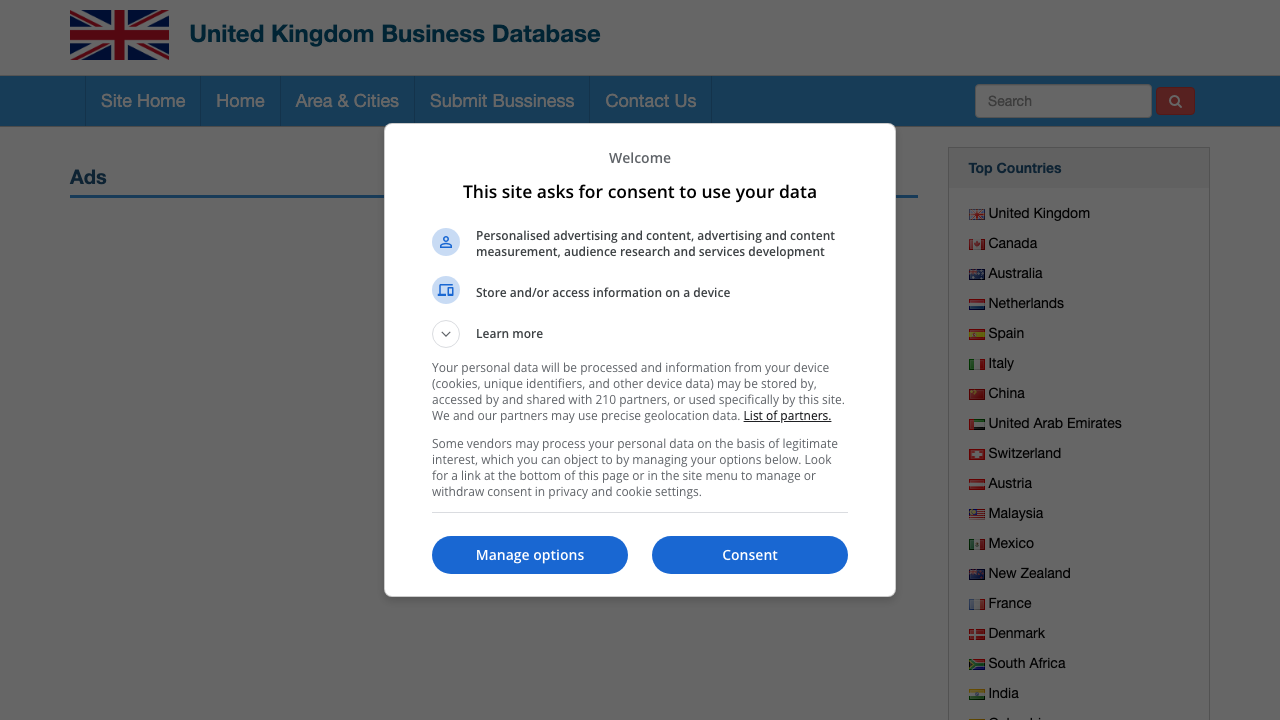The width and height of the screenshot is (1280, 720).
Task: Select United Arab Emirates country link
Action: pos(1055,423)
